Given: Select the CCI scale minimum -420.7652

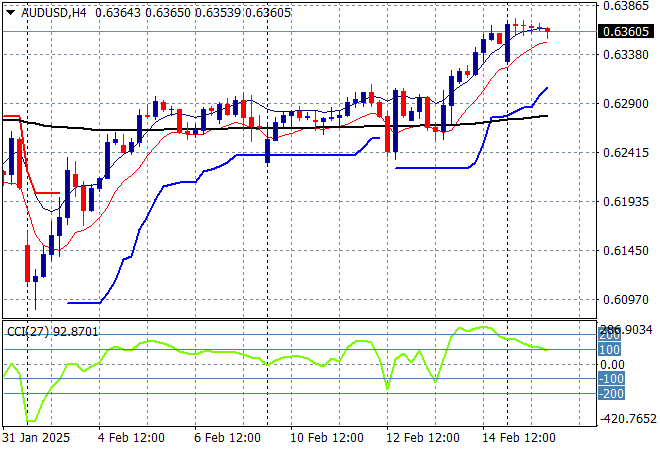Looking at the screenshot, I should pyautogui.click(x=628, y=419).
